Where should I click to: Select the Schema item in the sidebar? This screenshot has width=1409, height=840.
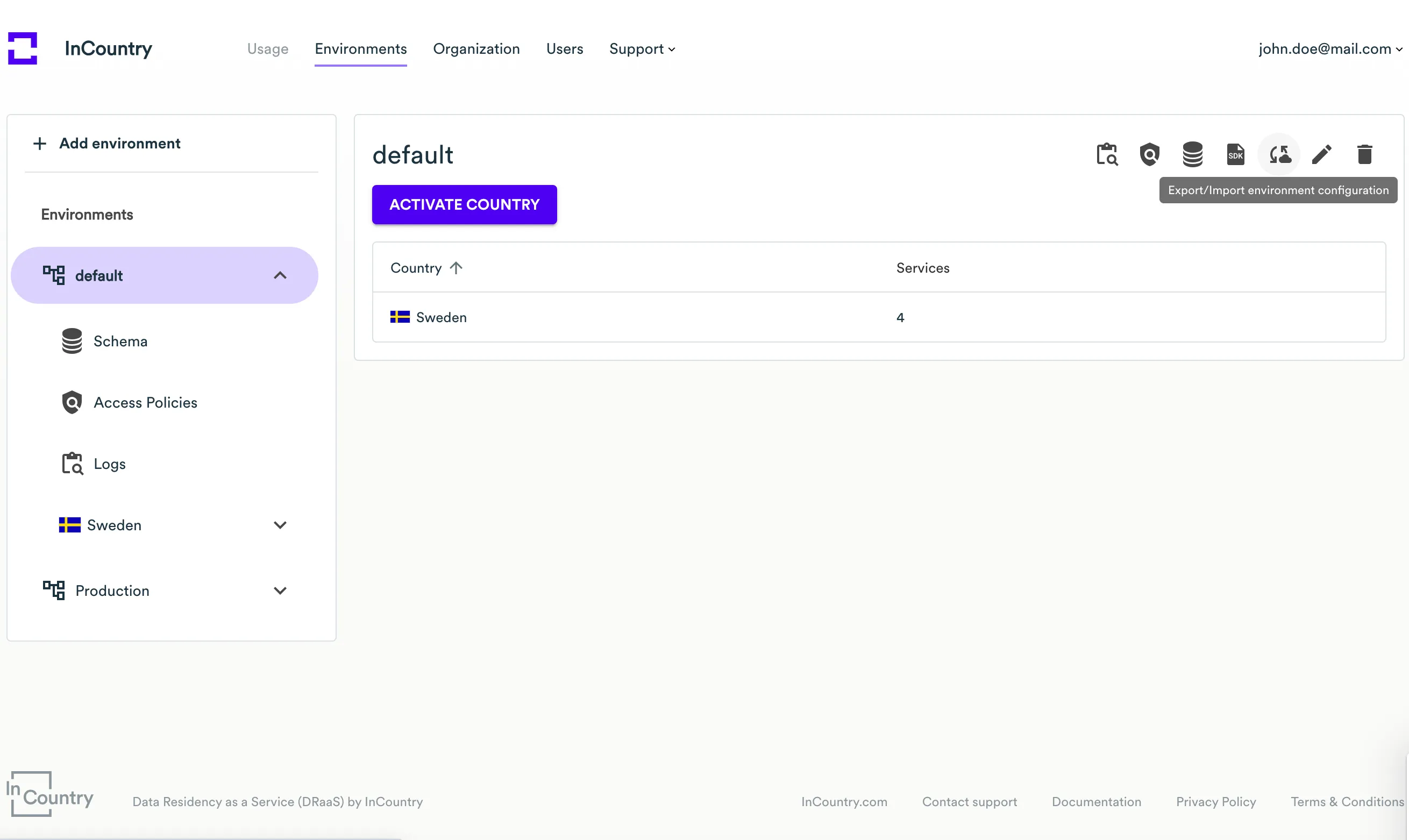120,341
